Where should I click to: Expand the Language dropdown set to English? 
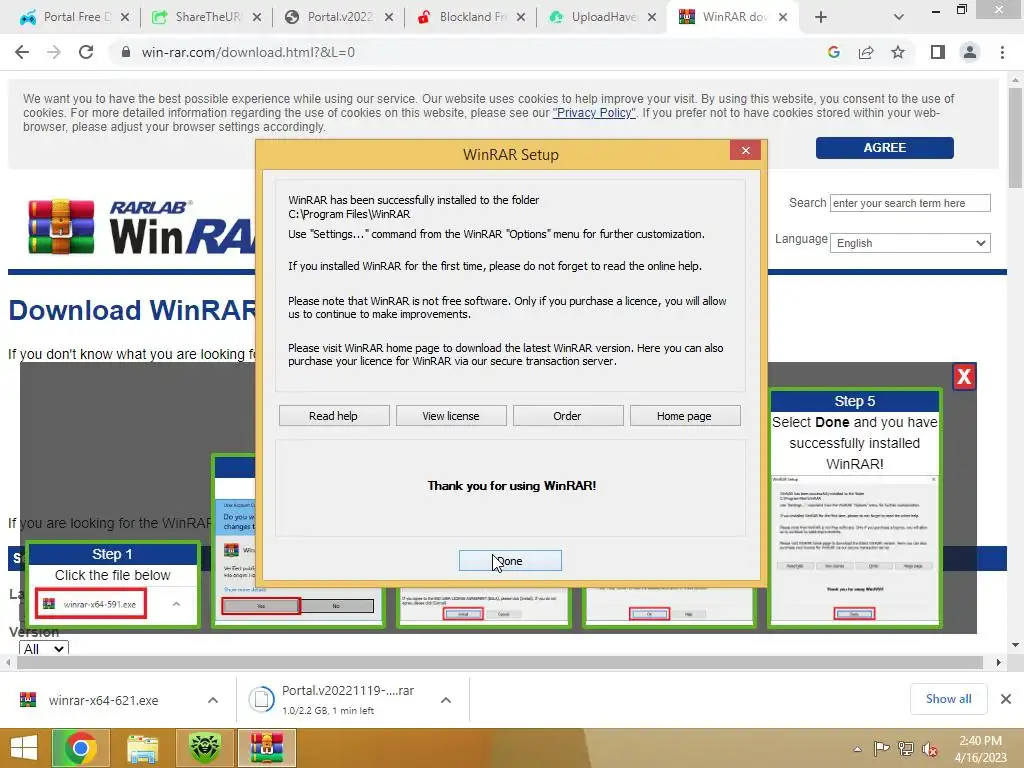(910, 243)
